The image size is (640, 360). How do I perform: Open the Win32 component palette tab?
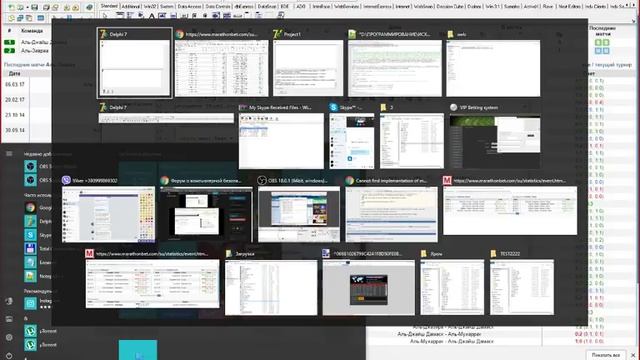coord(150,7)
